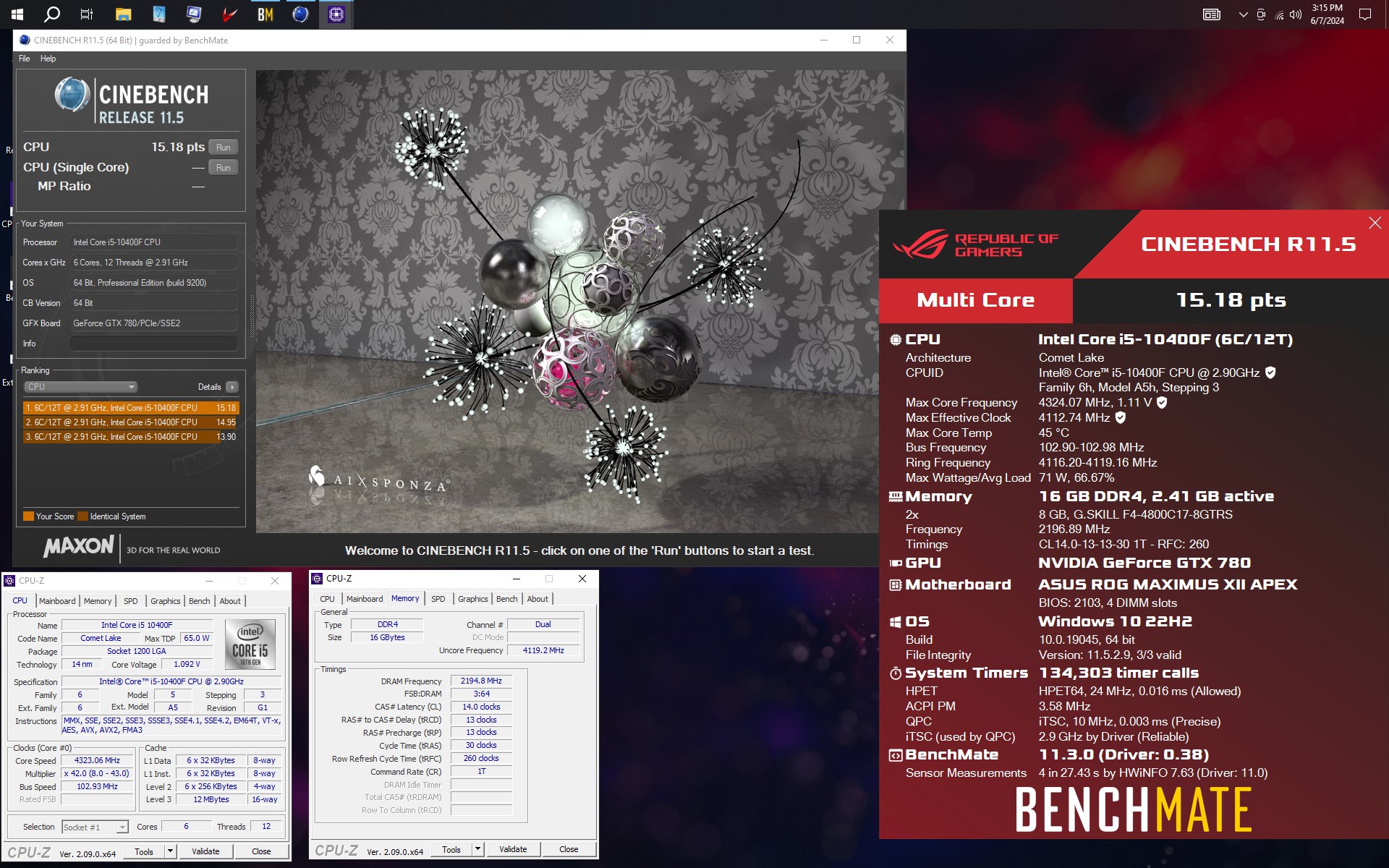1389x868 pixels.
Task: Click the Intel Core i5 badge in CPU-Z
Action: pos(250,644)
